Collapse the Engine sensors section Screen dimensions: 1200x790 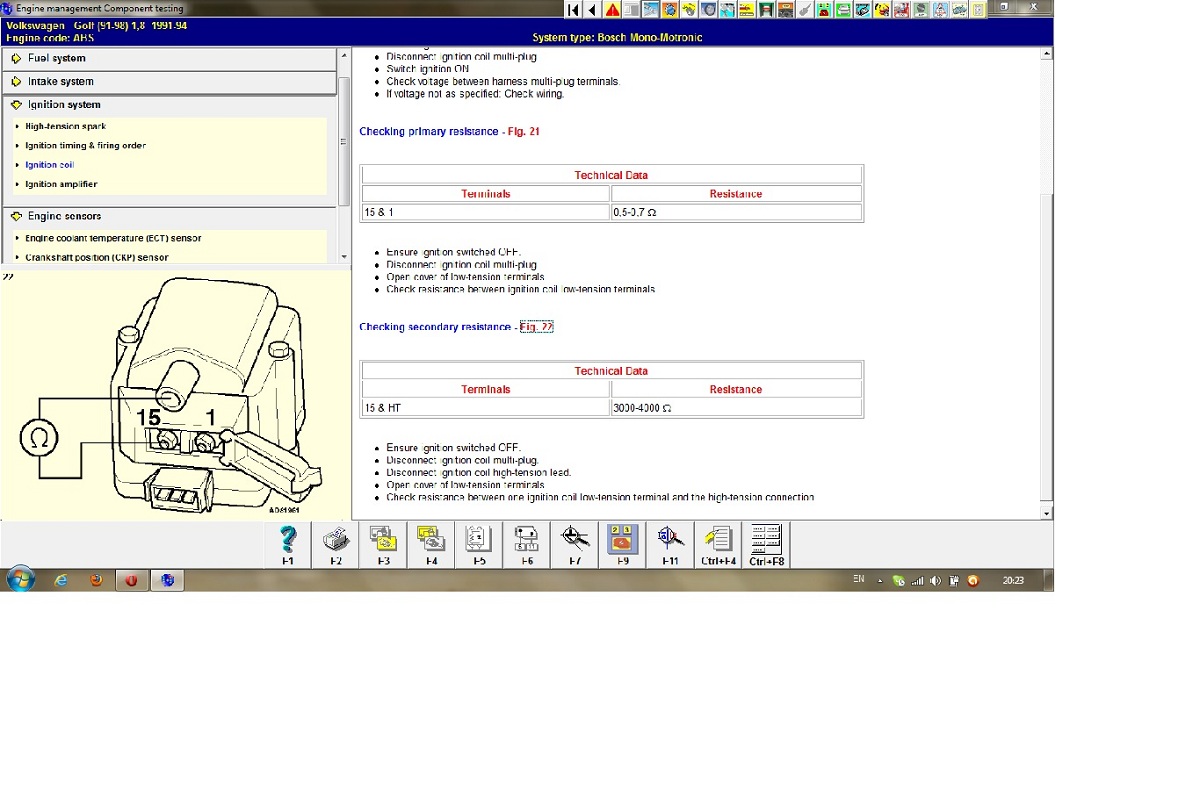(64, 216)
